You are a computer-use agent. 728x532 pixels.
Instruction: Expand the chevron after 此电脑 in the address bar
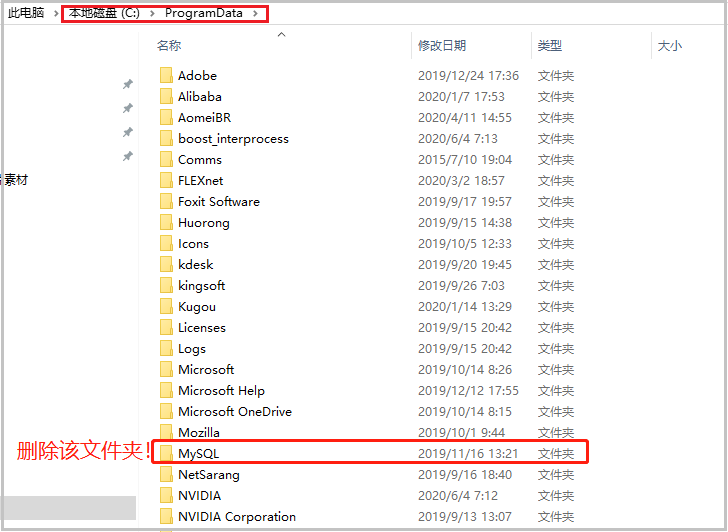[x=56, y=13]
